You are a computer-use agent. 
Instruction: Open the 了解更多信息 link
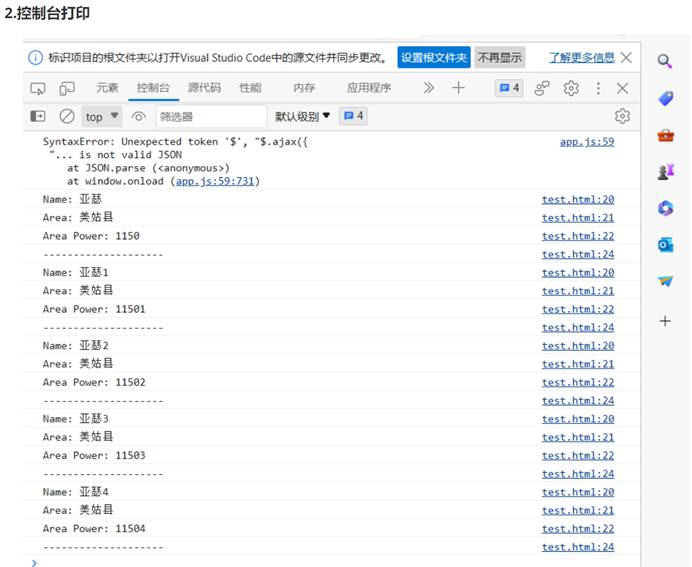tap(581, 57)
